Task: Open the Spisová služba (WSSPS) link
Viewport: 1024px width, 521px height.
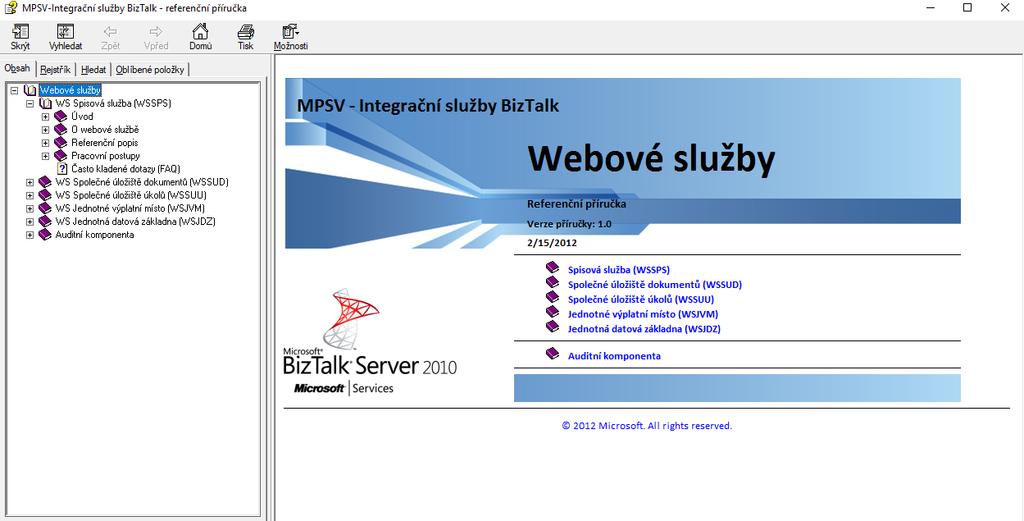Action: coord(619,270)
